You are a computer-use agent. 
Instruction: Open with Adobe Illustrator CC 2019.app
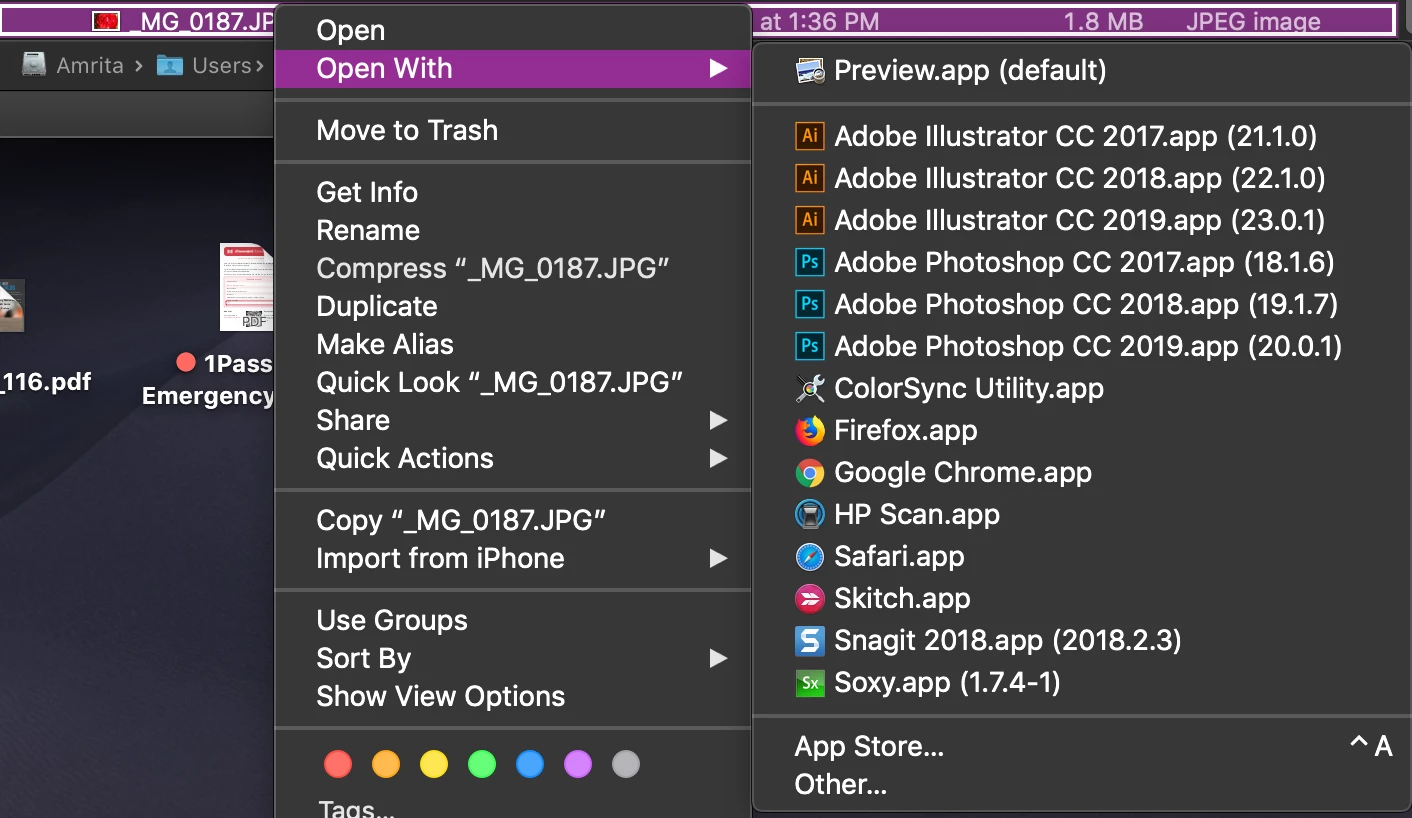pyautogui.click(x=1083, y=220)
